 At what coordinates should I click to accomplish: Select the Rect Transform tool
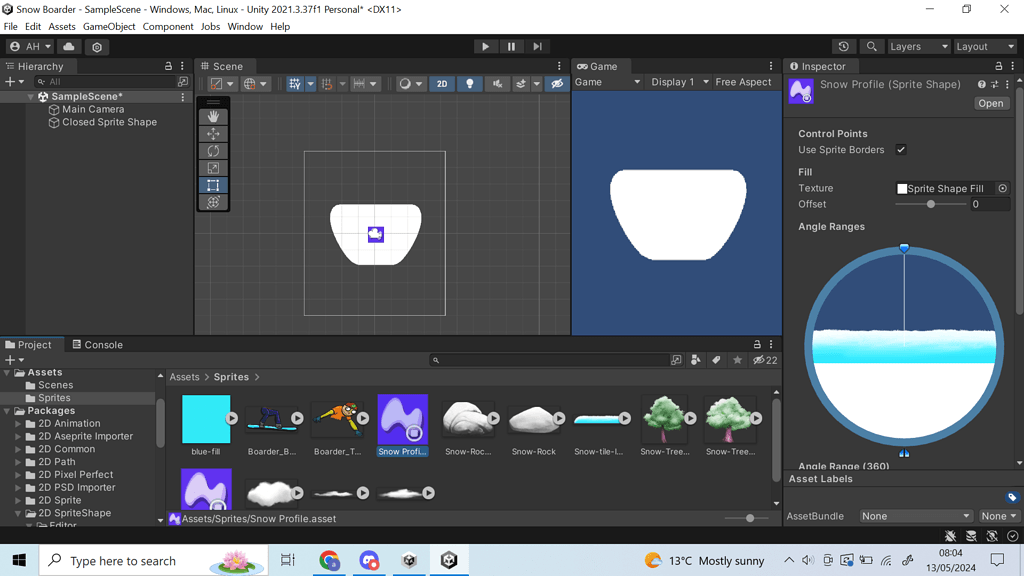(213, 184)
